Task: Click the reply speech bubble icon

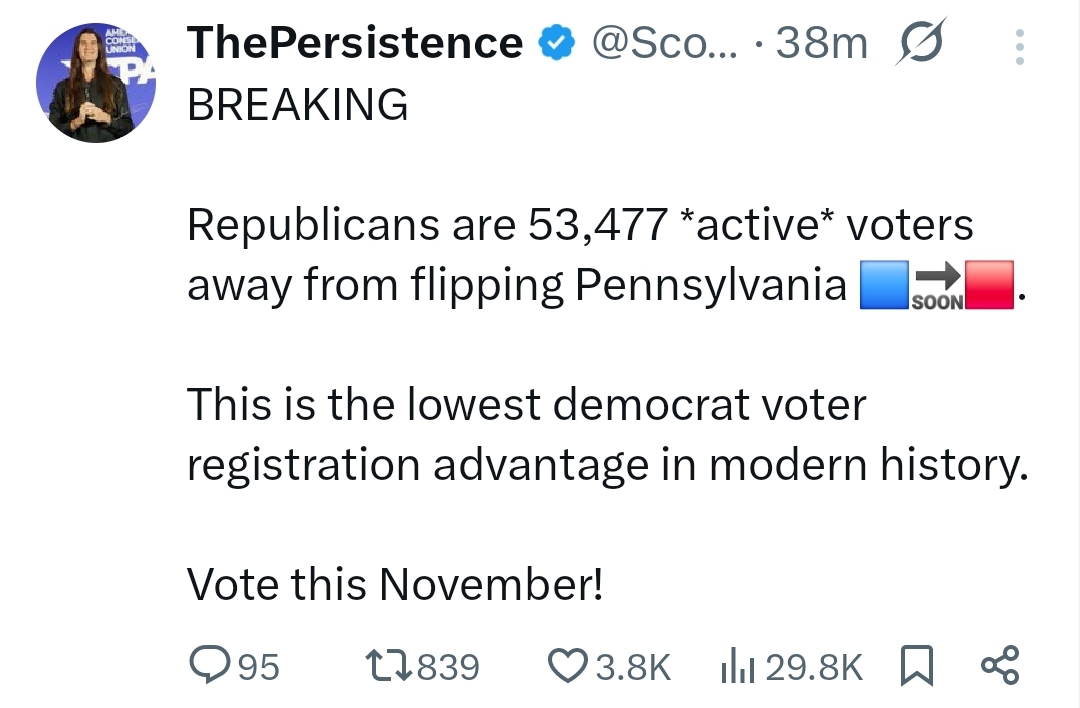Action: click(x=209, y=665)
